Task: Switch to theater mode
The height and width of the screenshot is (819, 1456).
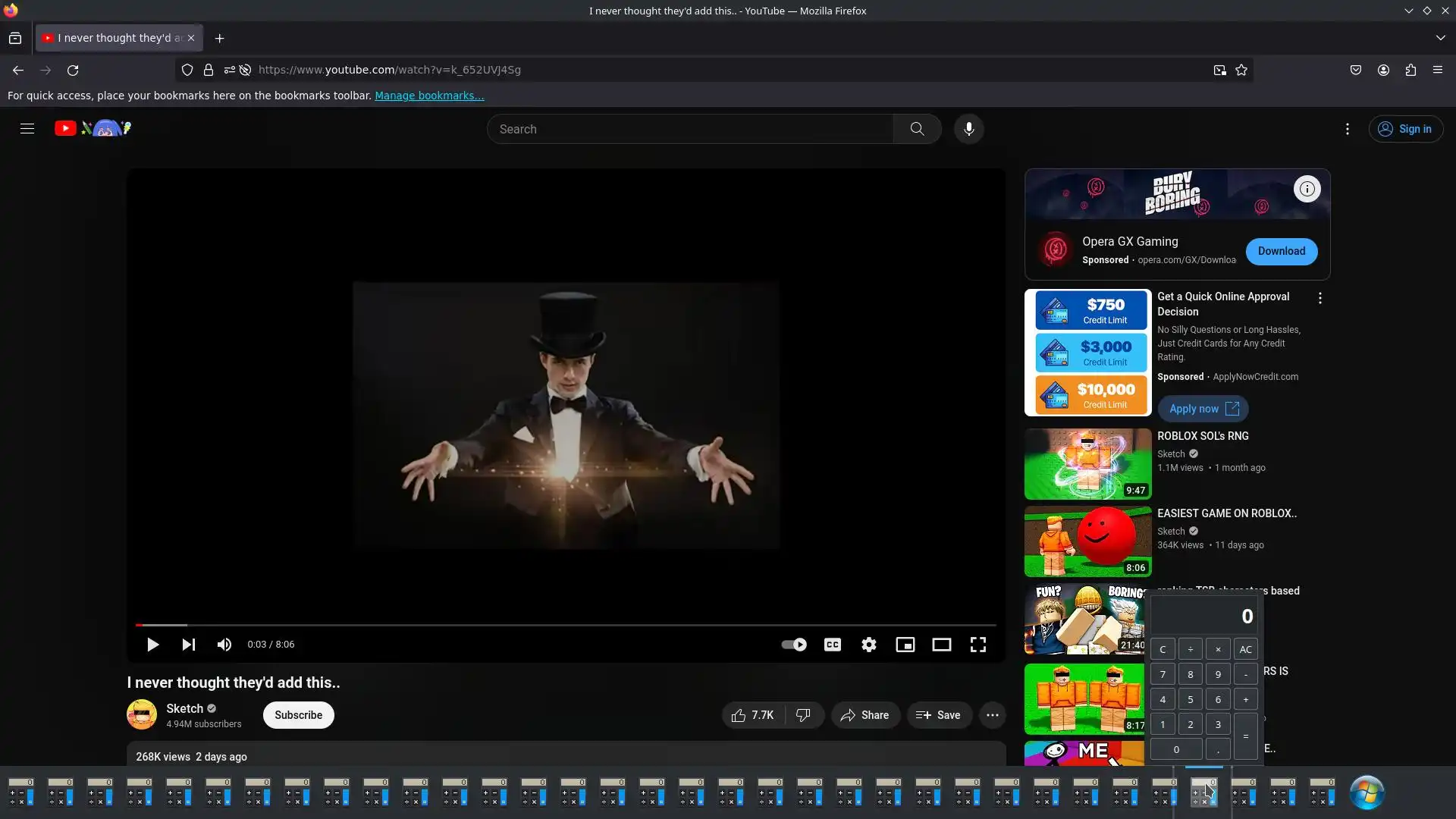Action: click(941, 645)
